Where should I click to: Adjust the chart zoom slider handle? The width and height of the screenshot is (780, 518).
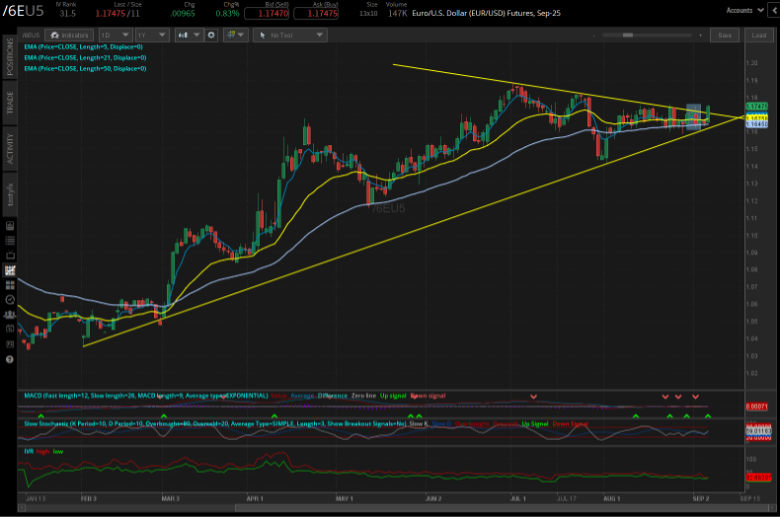(x=628, y=35)
